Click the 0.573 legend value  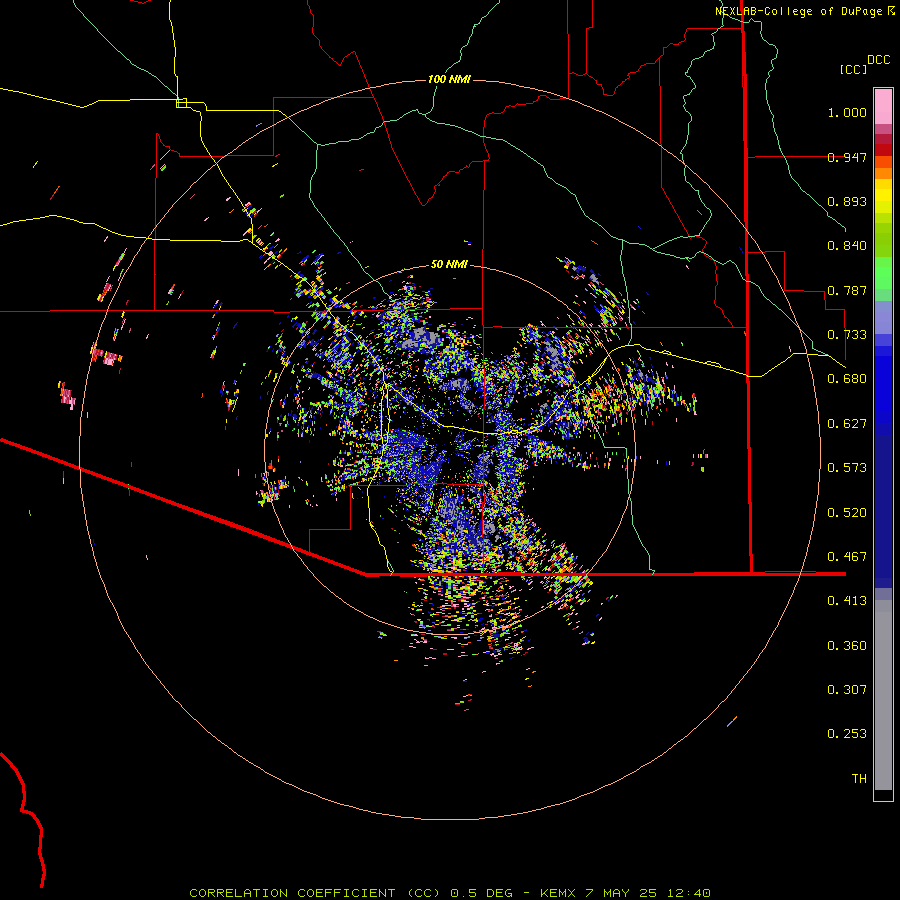coord(847,468)
